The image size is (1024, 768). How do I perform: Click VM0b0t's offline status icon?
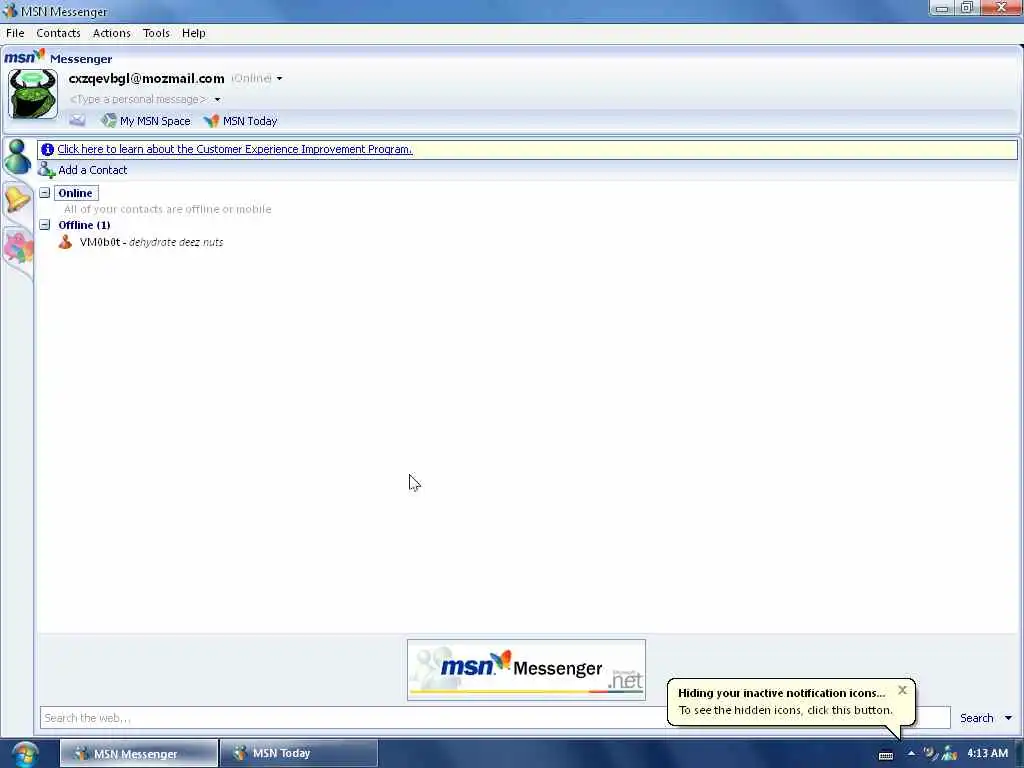coord(65,242)
